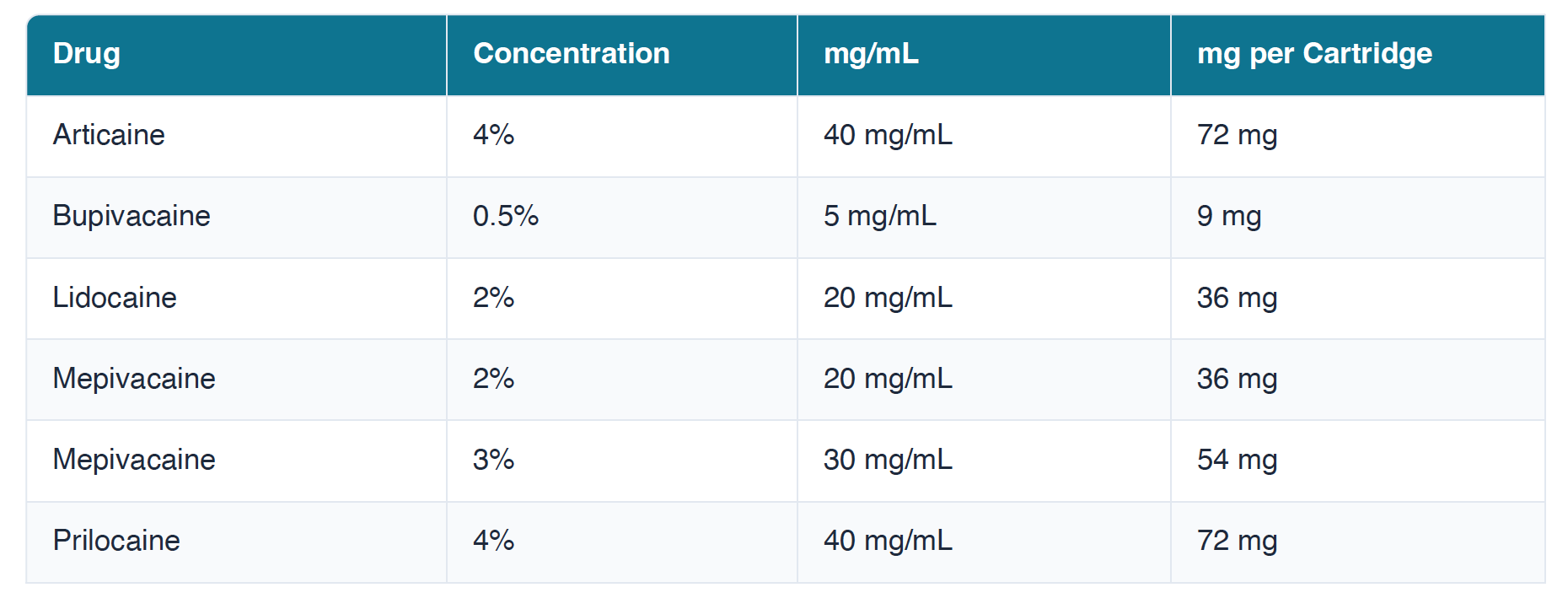
Task: Click Prilocaine's 72 mg cartridge cell
Action: coord(1237,541)
